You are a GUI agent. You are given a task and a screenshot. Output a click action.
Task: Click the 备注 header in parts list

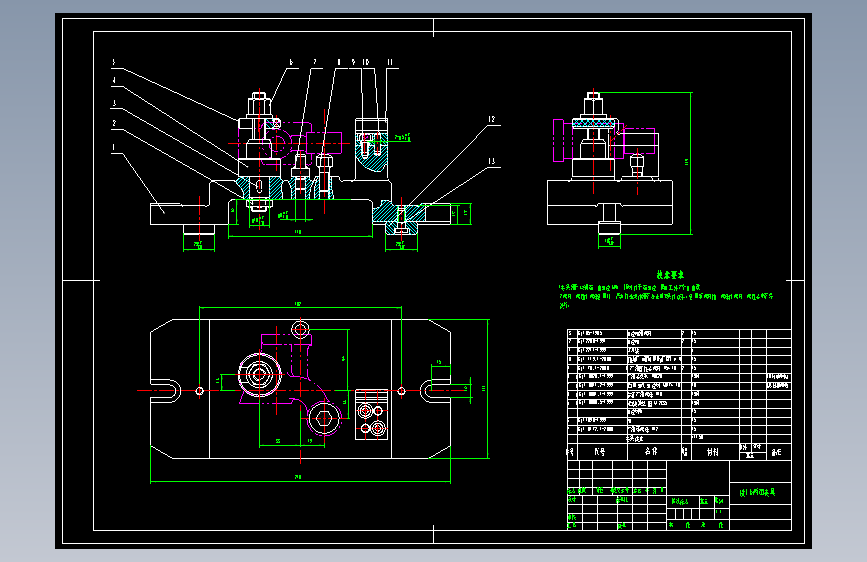(x=776, y=452)
